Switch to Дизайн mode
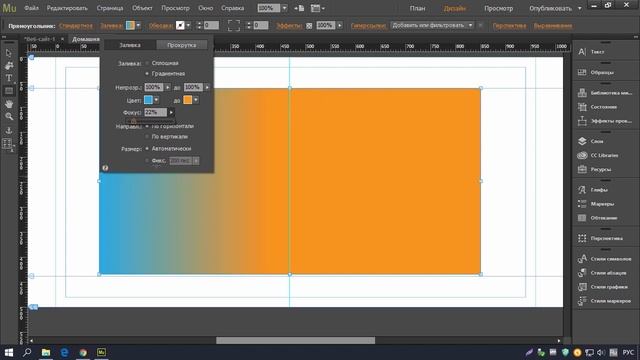640x360 pixels. pos(454,8)
